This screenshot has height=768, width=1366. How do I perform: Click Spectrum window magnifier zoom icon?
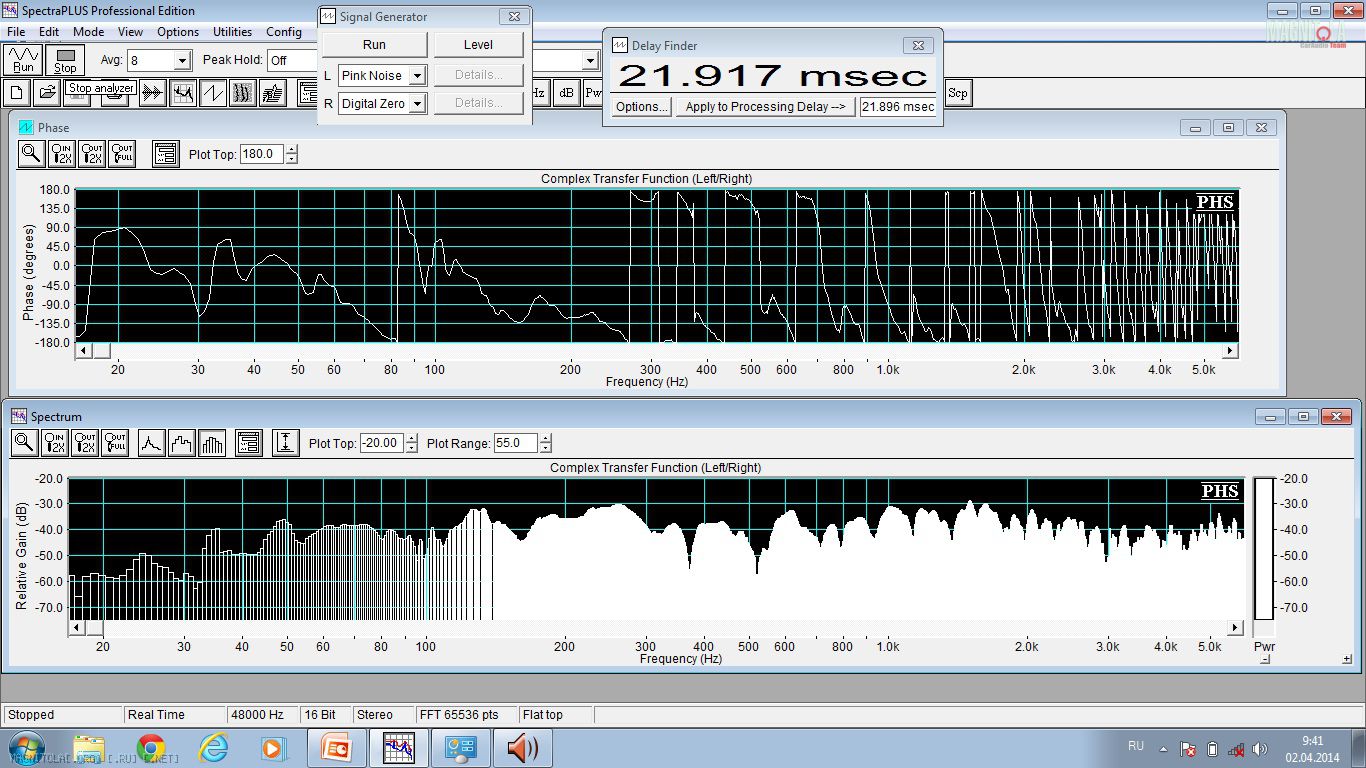(x=24, y=442)
